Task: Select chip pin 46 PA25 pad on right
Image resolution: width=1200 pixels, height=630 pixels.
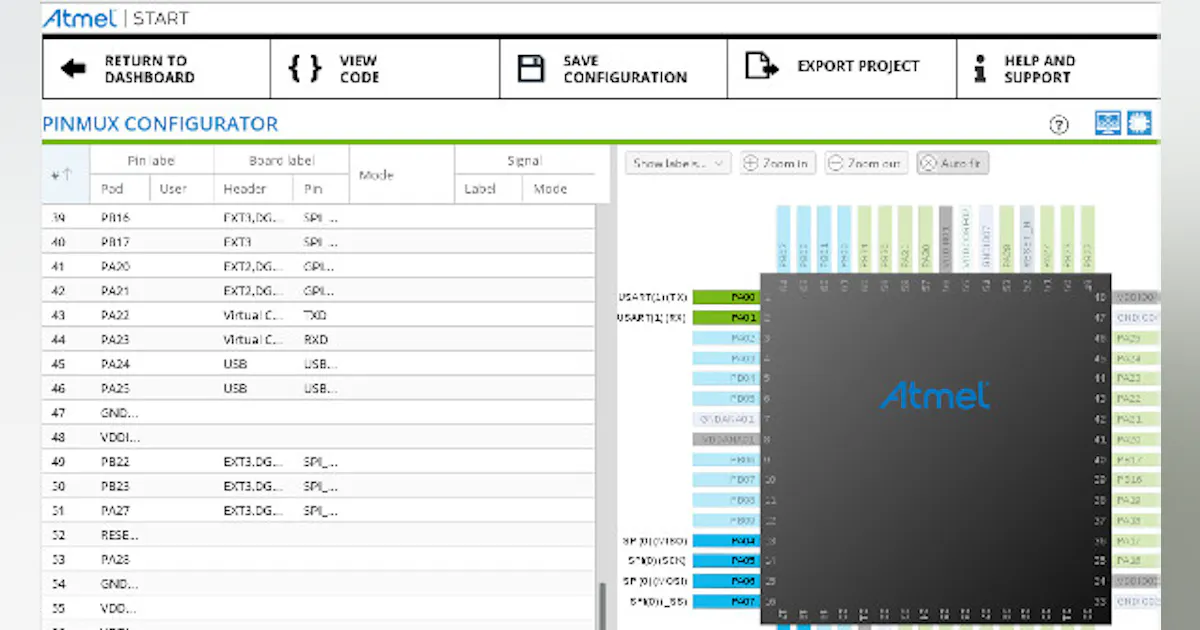Action: coord(1138,338)
